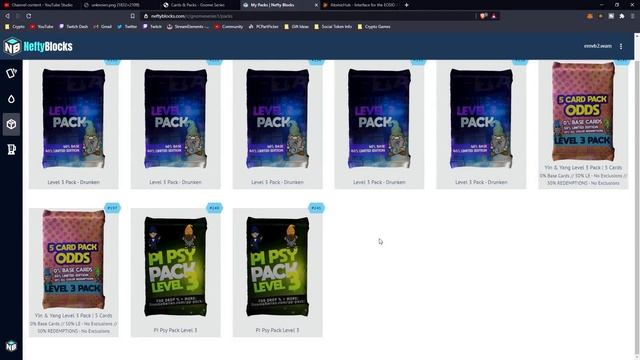Click the browser forward arrow
The height and width of the screenshot is (360, 640).
18,16
